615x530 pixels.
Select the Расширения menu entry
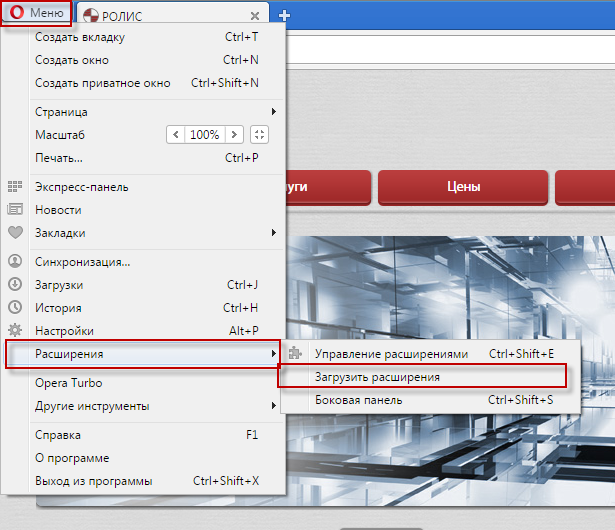pos(143,354)
